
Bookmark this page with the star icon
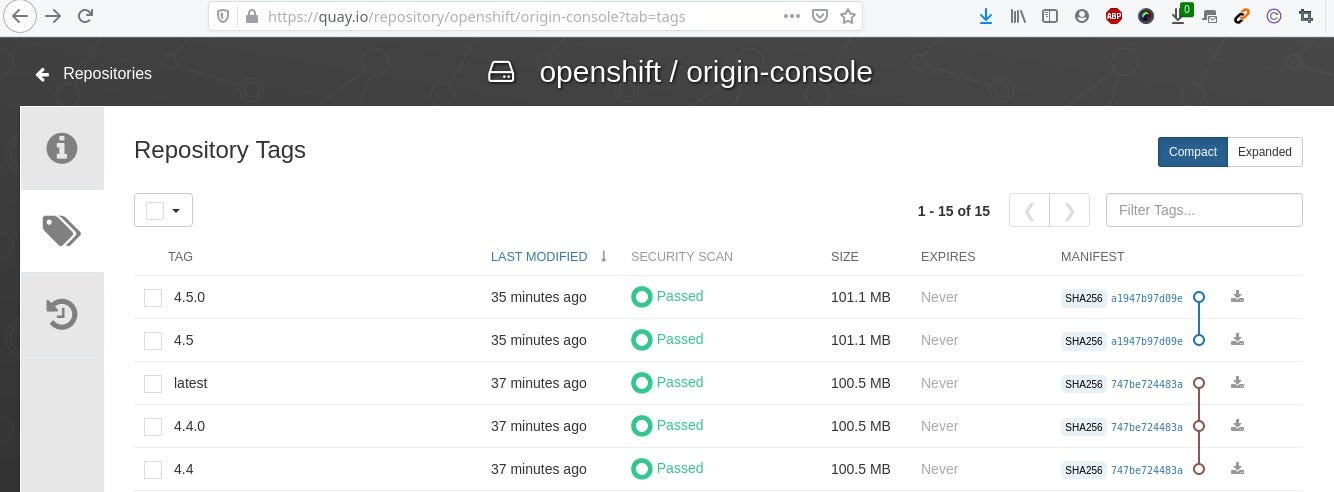coord(848,16)
